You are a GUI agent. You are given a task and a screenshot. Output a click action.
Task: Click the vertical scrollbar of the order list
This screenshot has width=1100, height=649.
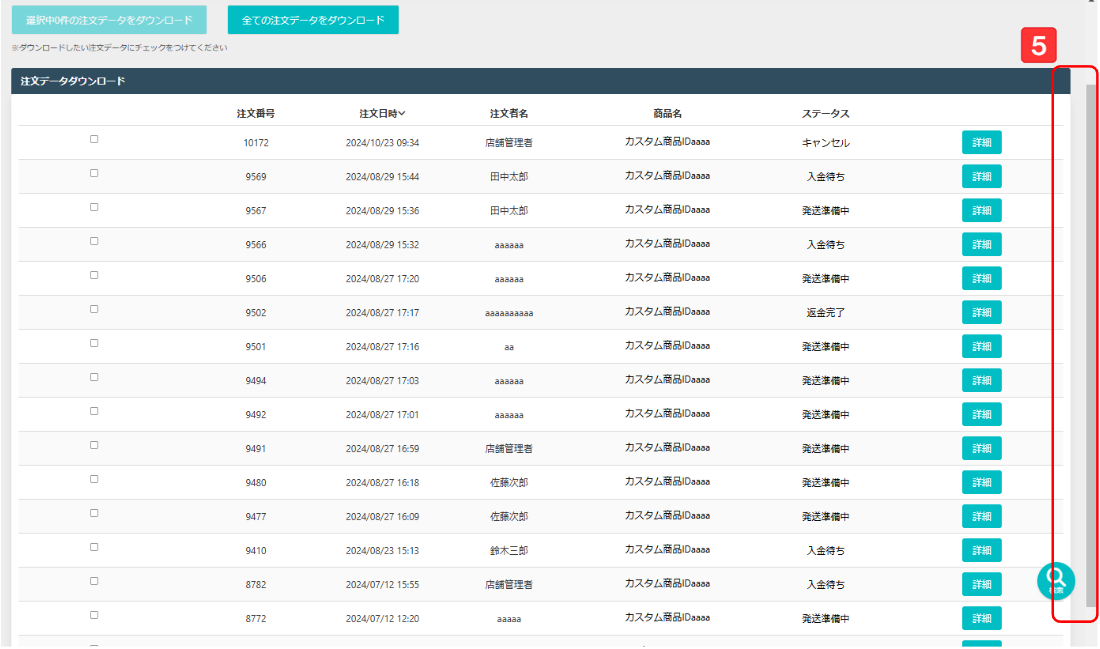click(1091, 344)
